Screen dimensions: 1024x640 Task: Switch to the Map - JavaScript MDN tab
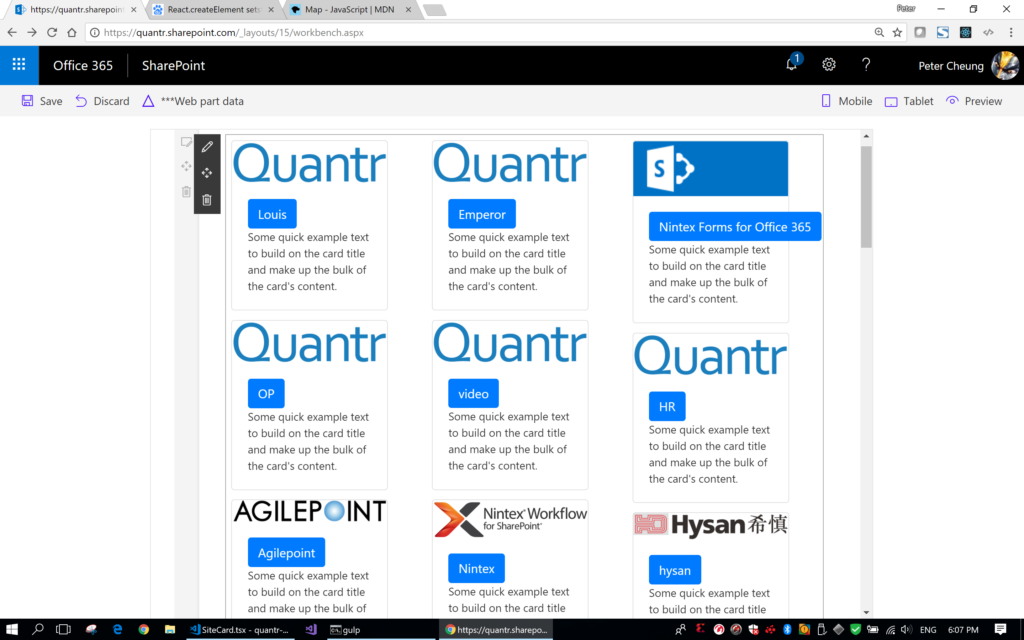pos(351,10)
